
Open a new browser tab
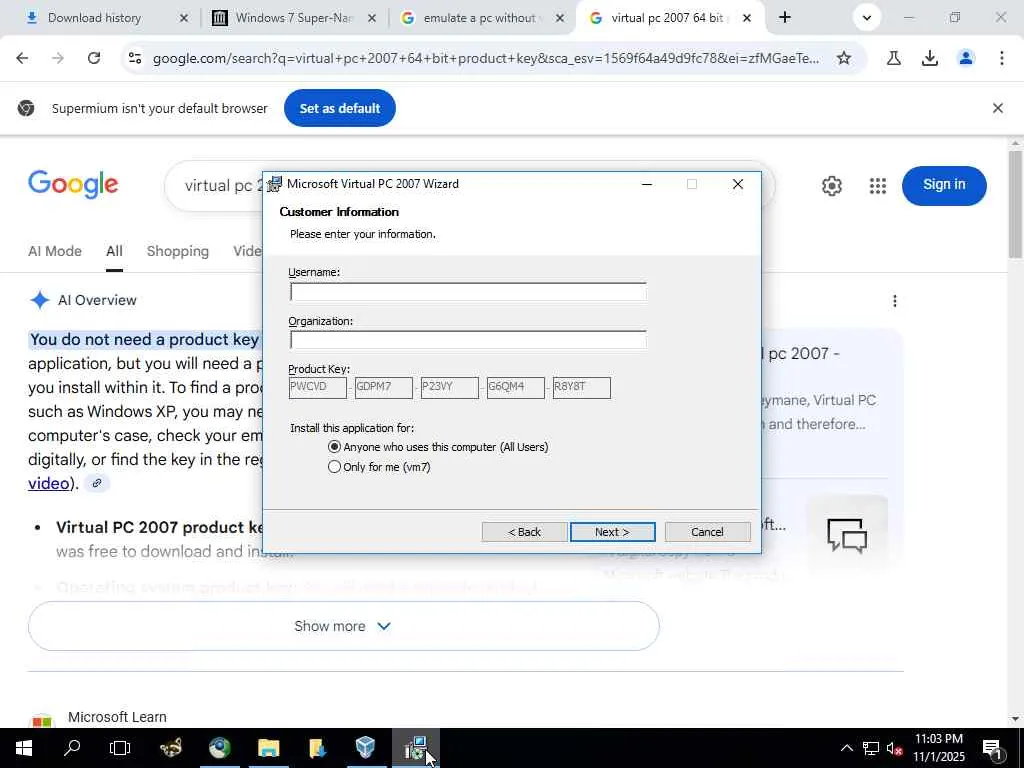click(785, 18)
